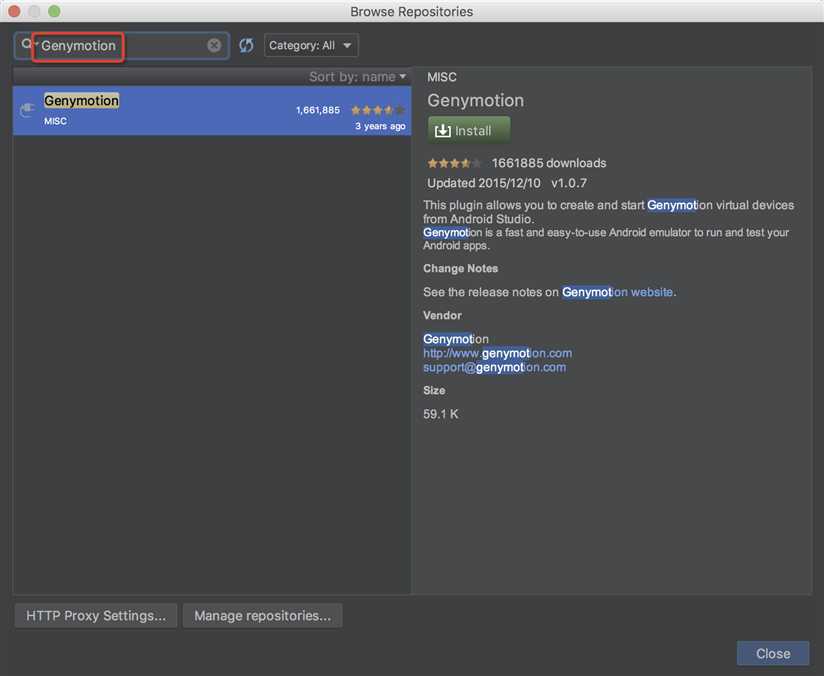Click the Change Notes heading
The height and width of the screenshot is (676, 824).
(x=460, y=268)
